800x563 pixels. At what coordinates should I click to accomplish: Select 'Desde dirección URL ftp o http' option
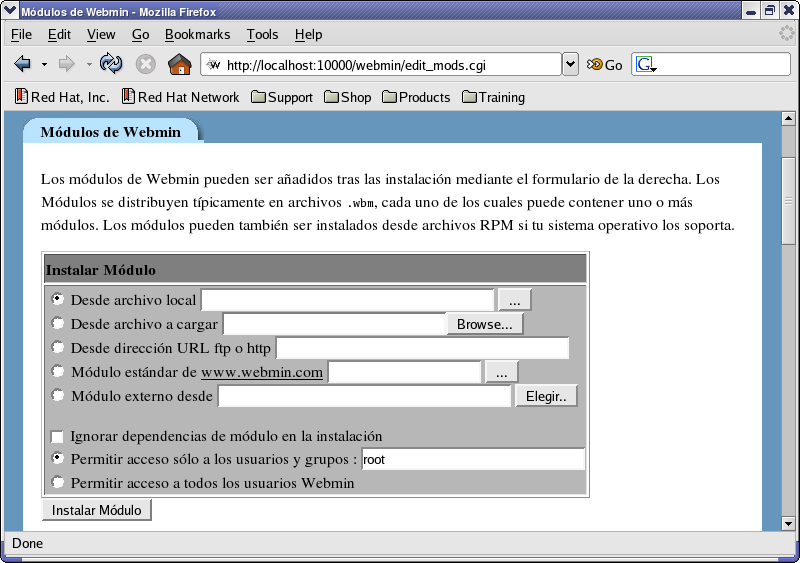tap(58, 347)
